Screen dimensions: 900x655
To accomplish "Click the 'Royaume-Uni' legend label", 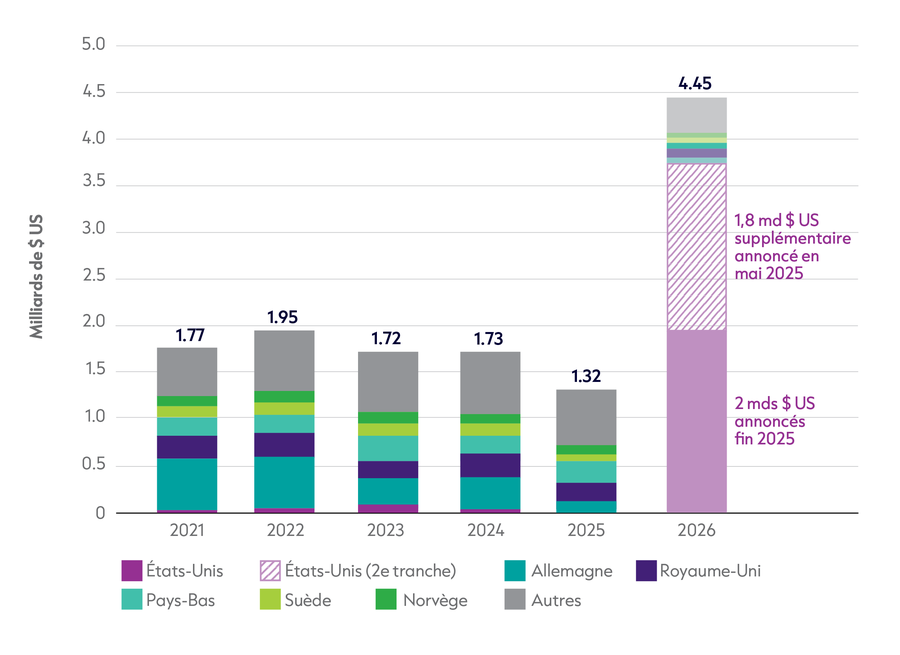I will pos(710,571).
